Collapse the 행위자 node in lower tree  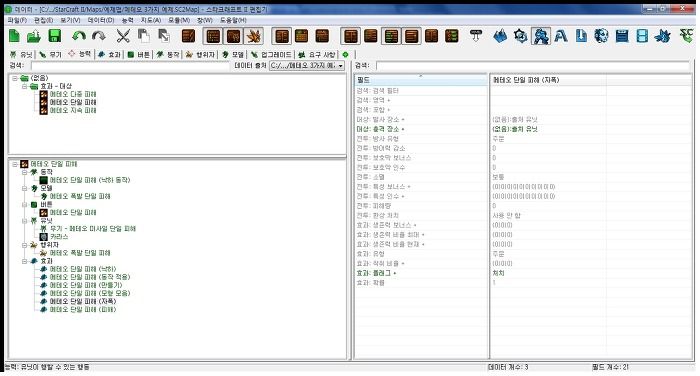tap(25, 245)
